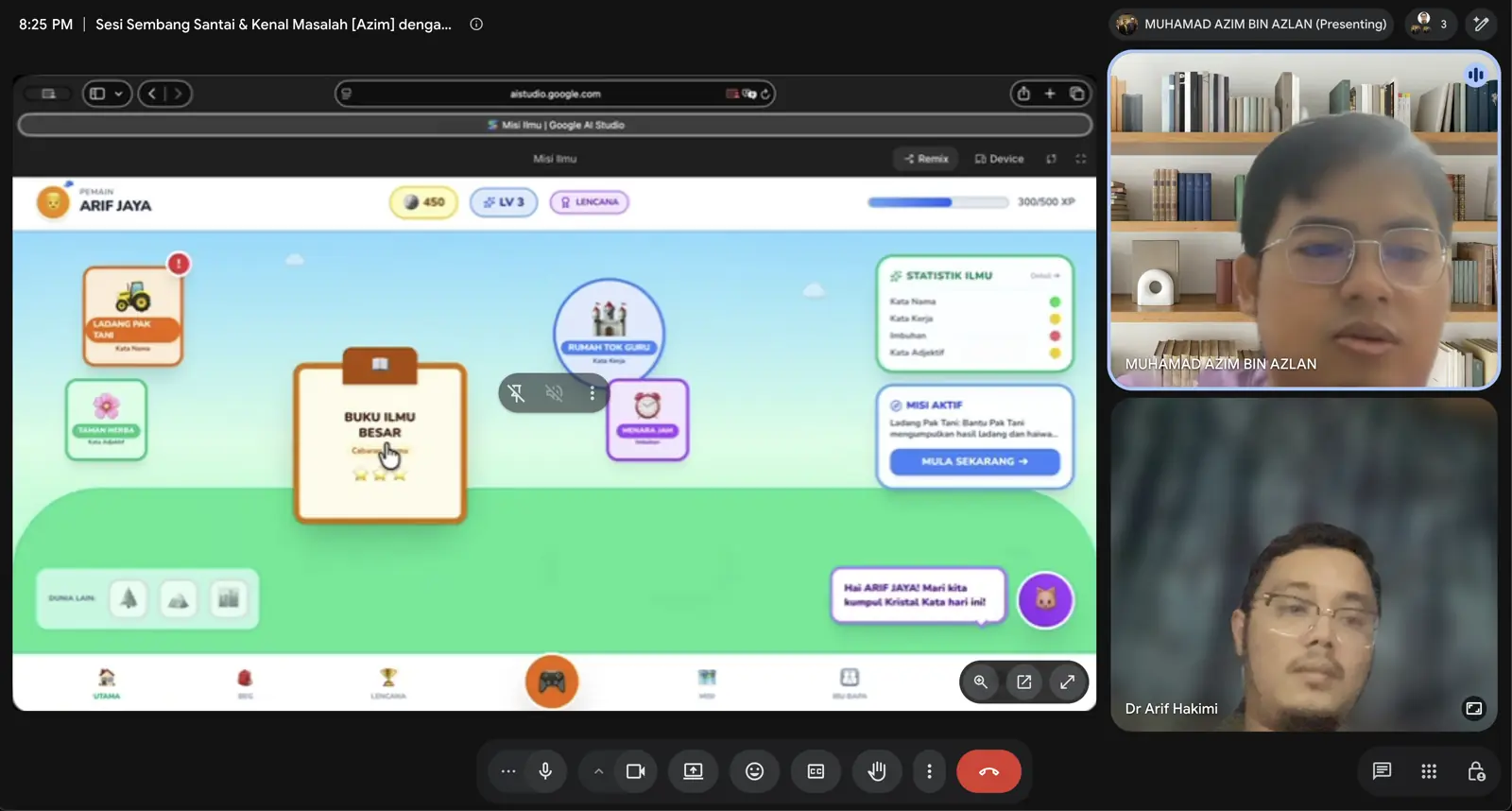This screenshot has height=811, width=1512.
Task: Open chat with everyone panel
Action: click(1382, 771)
